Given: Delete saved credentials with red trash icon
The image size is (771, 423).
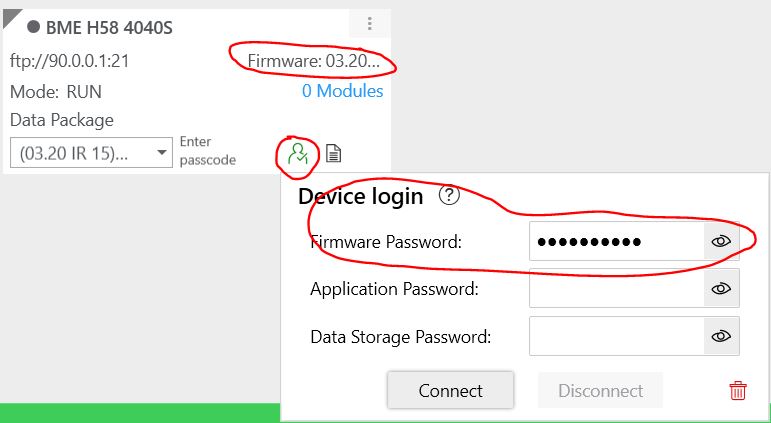Looking at the screenshot, I should (738, 391).
